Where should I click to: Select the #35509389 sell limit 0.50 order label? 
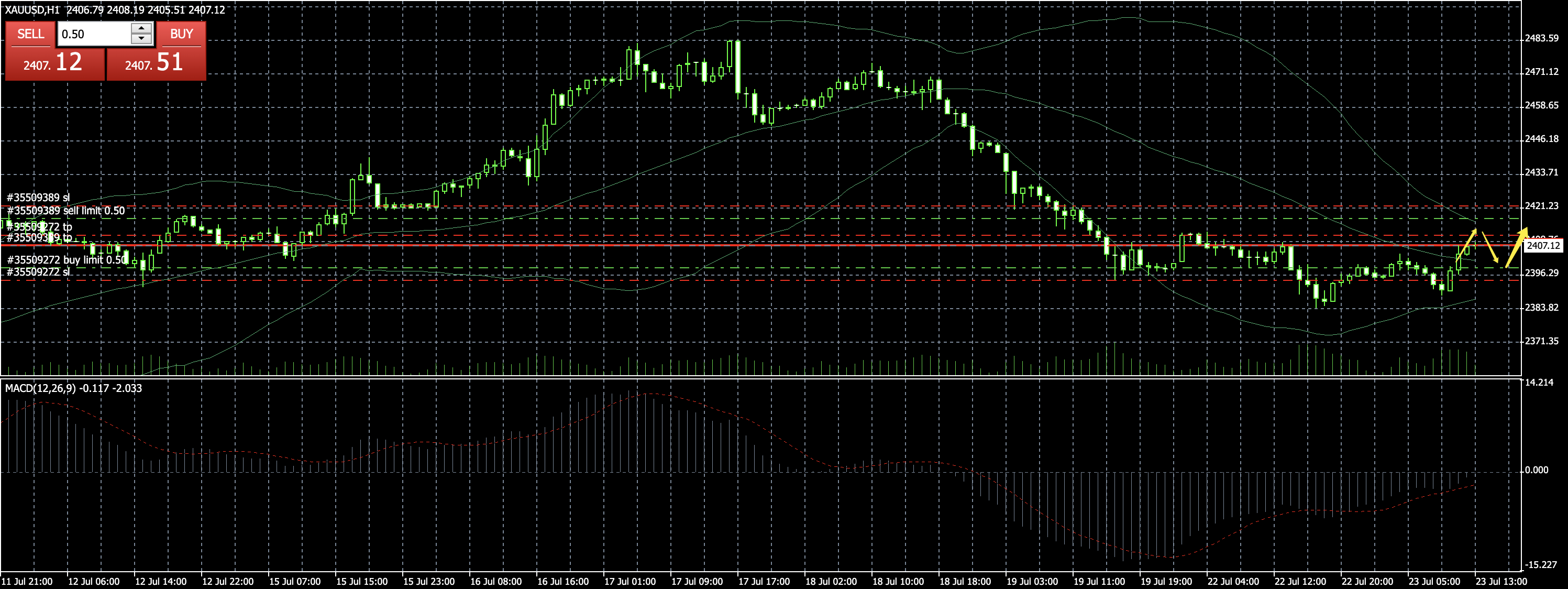click(66, 211)
